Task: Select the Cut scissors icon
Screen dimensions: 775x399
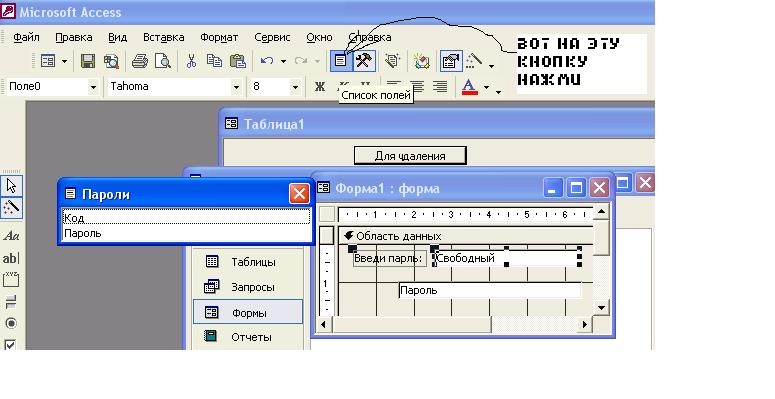Action: (191, 61)
